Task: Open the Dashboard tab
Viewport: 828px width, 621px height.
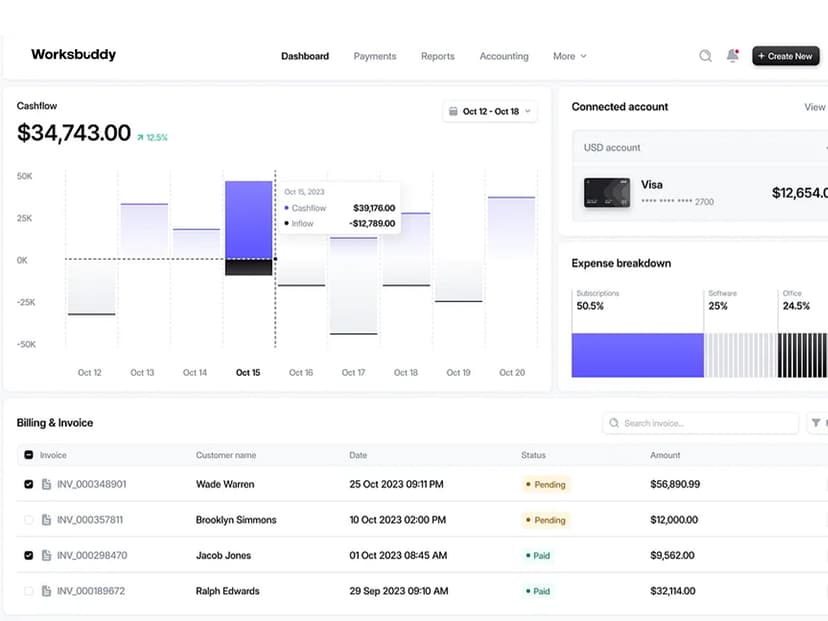Action: pyautogui.click(x=305, y=56)
